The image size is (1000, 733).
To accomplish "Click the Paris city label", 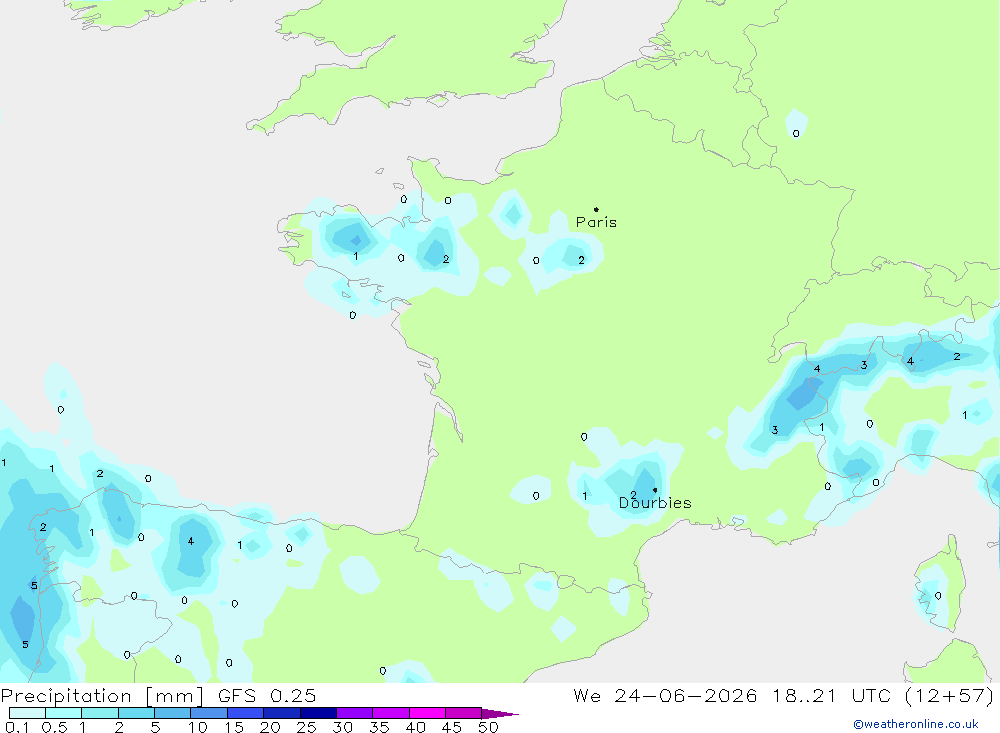I will click(596, 222).
